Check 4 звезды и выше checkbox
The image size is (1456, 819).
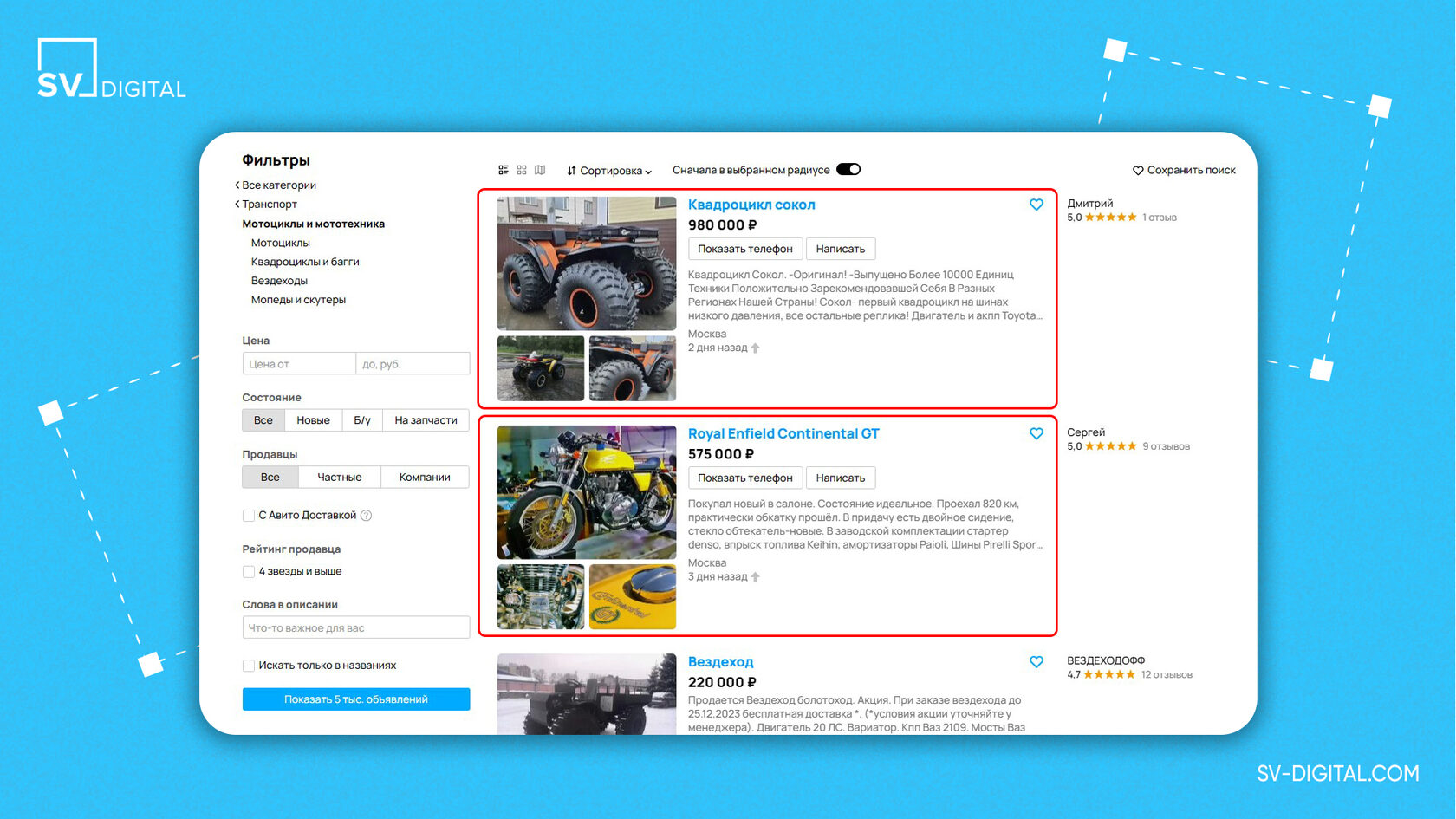[249, 572]
